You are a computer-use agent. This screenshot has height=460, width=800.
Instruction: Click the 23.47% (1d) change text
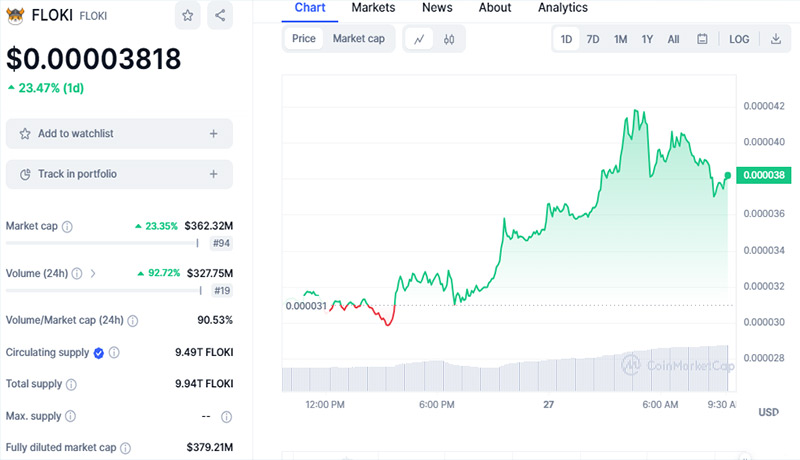pos(51,88)
